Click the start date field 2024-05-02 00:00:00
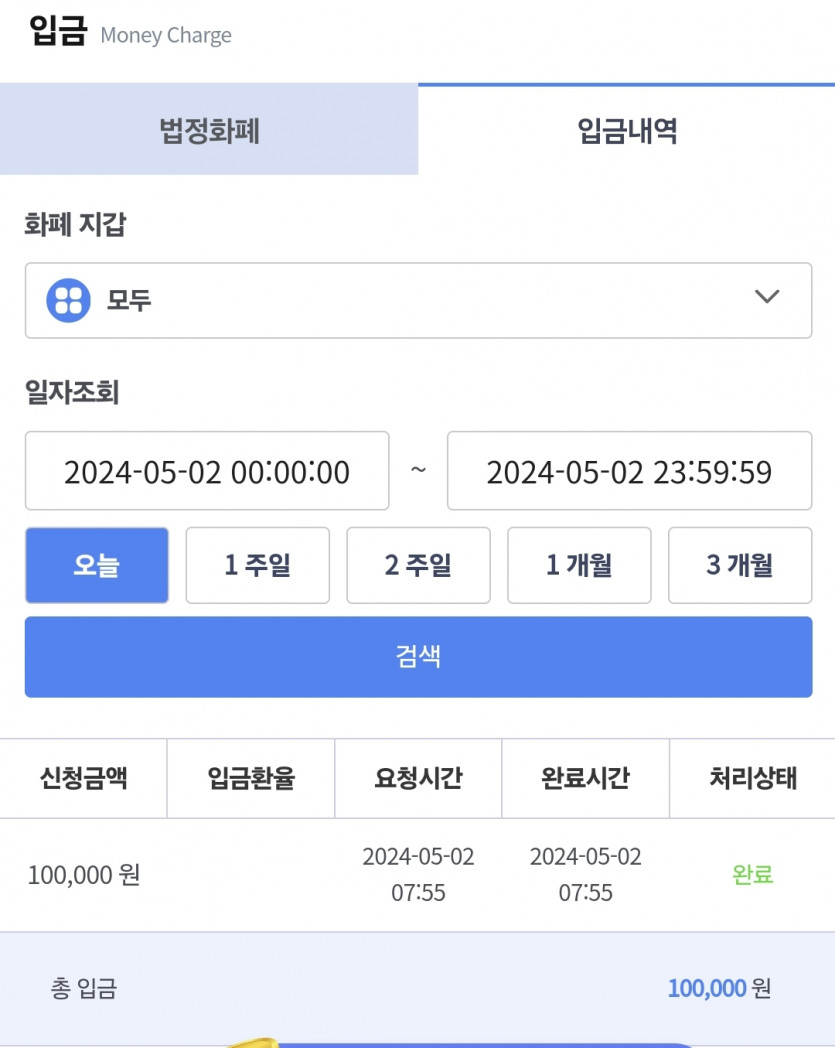Image resolution: width=835 pixels, height=1048 pixels. pyautogui.click(x=207, y=471)
